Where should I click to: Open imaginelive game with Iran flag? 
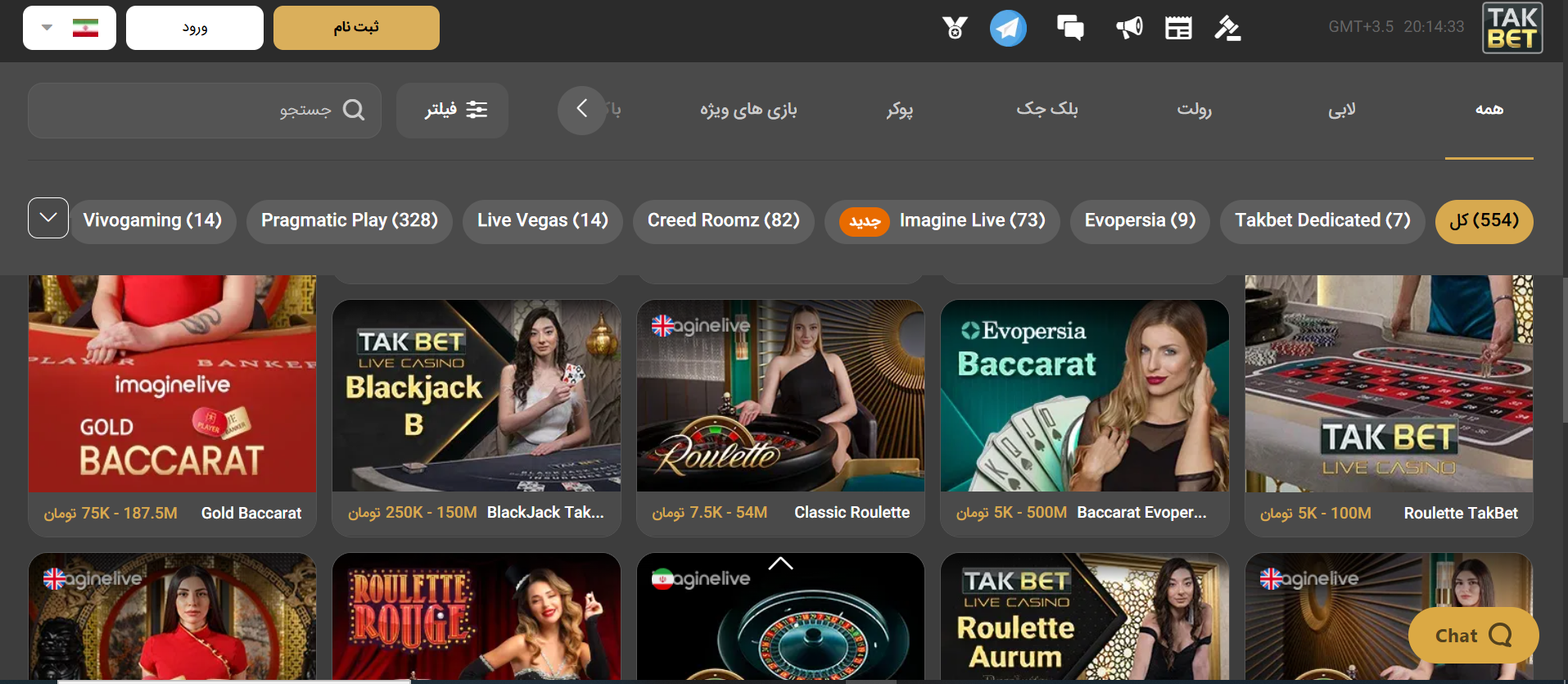pyautogui.click(x=781, y=617)
